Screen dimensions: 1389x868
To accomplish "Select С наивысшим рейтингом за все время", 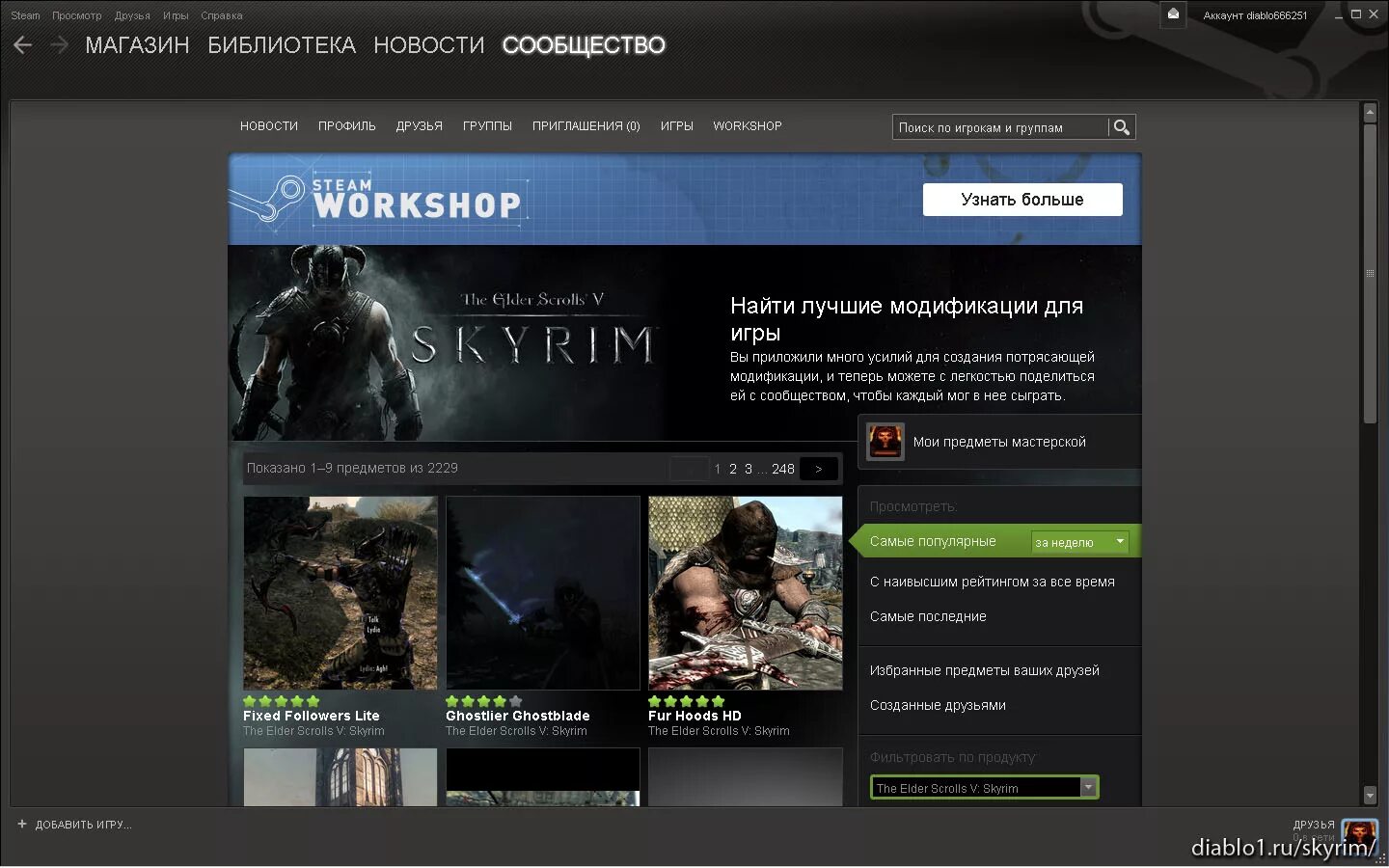I will click(992, 582).
